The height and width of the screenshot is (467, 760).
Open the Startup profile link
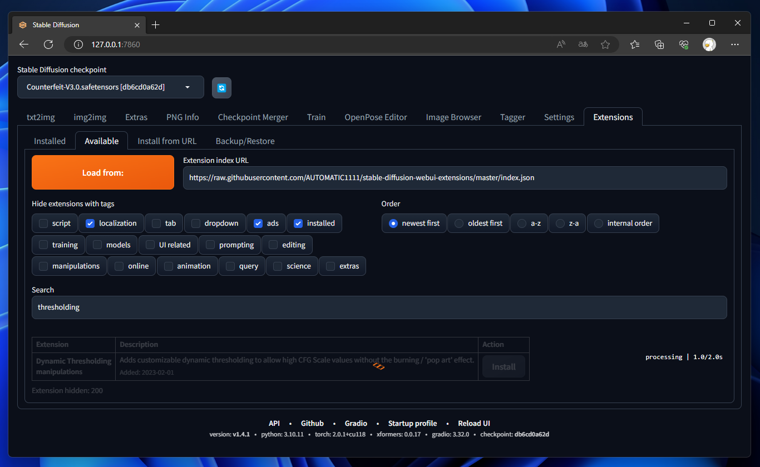[x=412, y=423]
